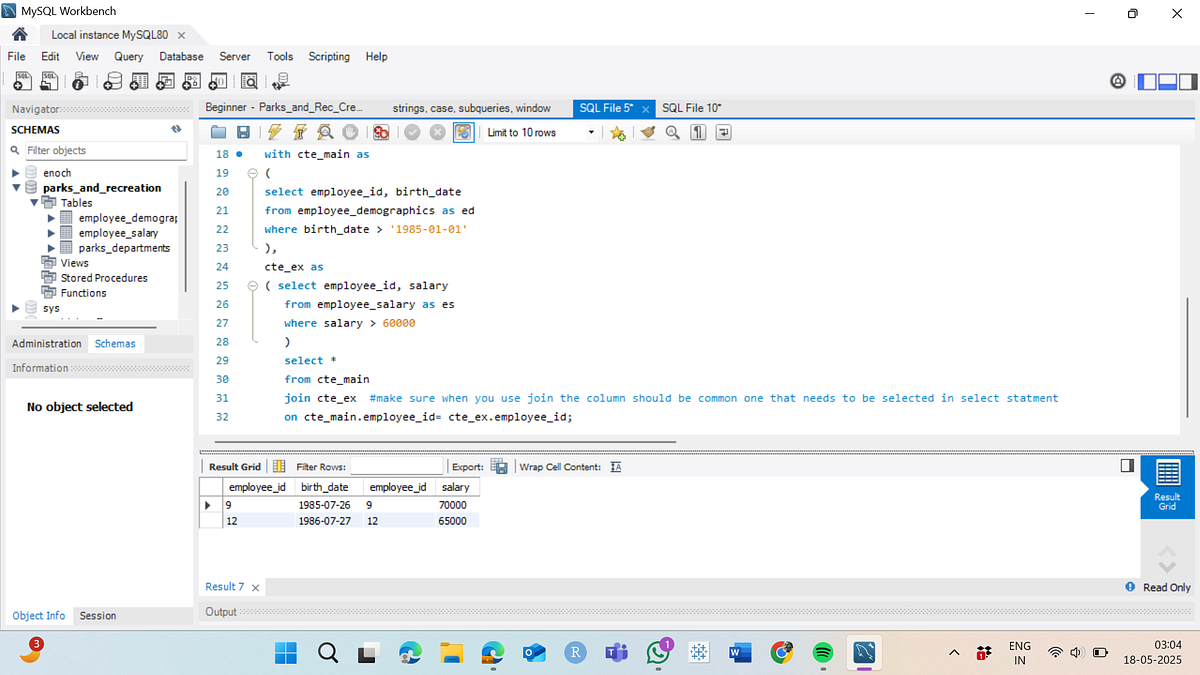1200x675 pixels.
Task: Create a new schema on the connected server
Action: (113, 81)
